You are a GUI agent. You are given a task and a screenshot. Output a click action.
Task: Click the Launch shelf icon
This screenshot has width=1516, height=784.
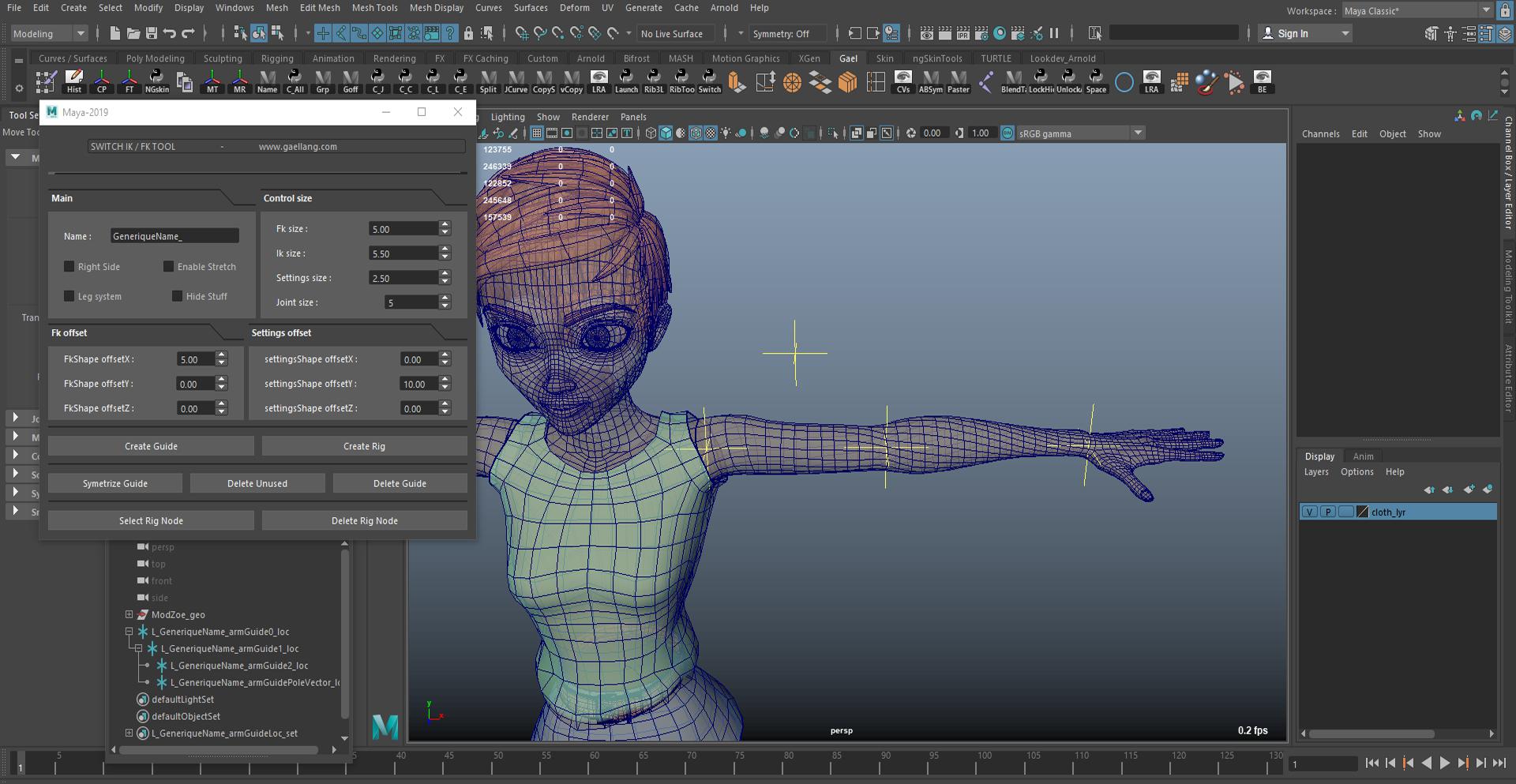tap(626, 81)
